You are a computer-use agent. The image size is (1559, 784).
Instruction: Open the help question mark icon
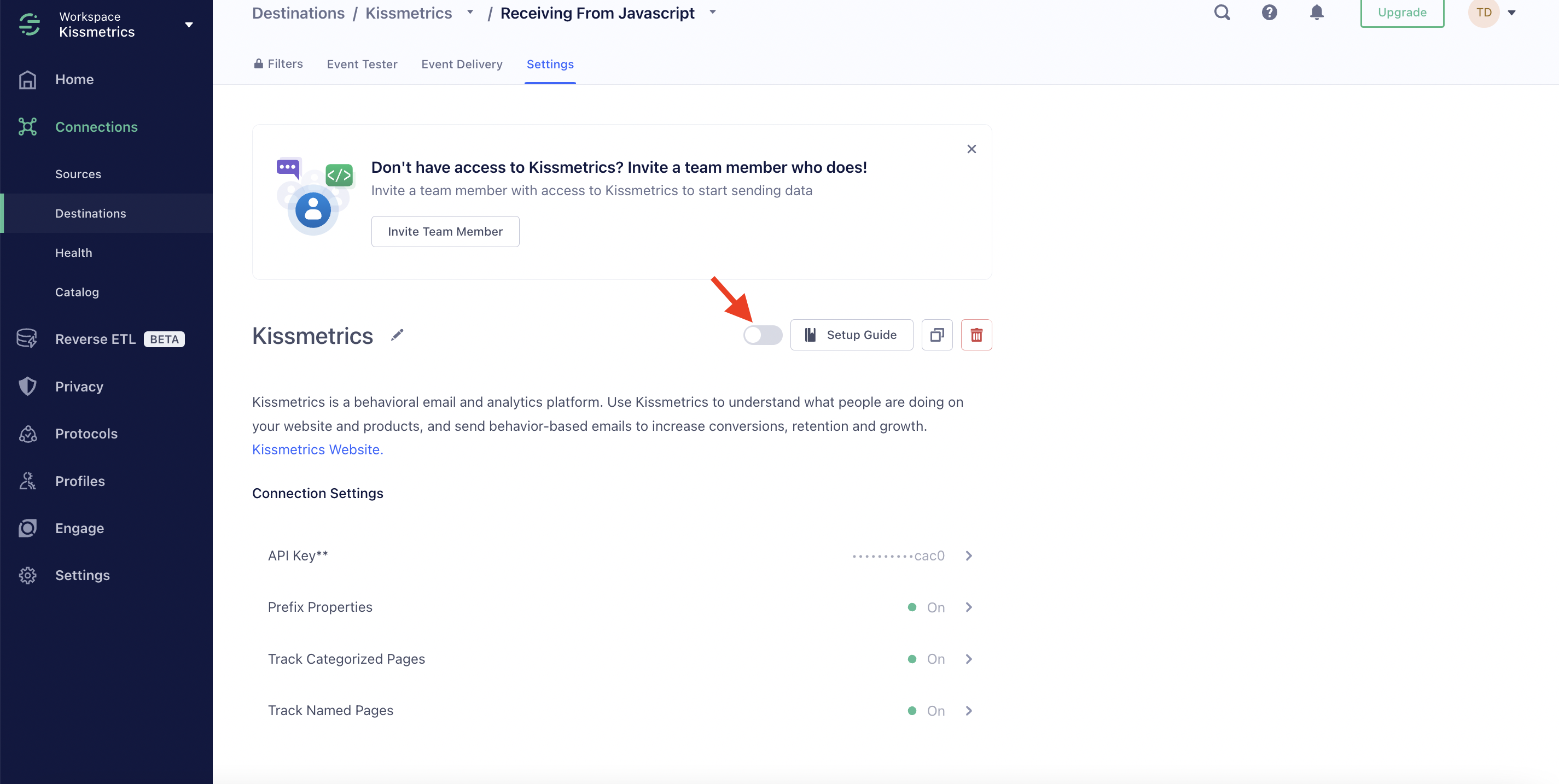1269,13
